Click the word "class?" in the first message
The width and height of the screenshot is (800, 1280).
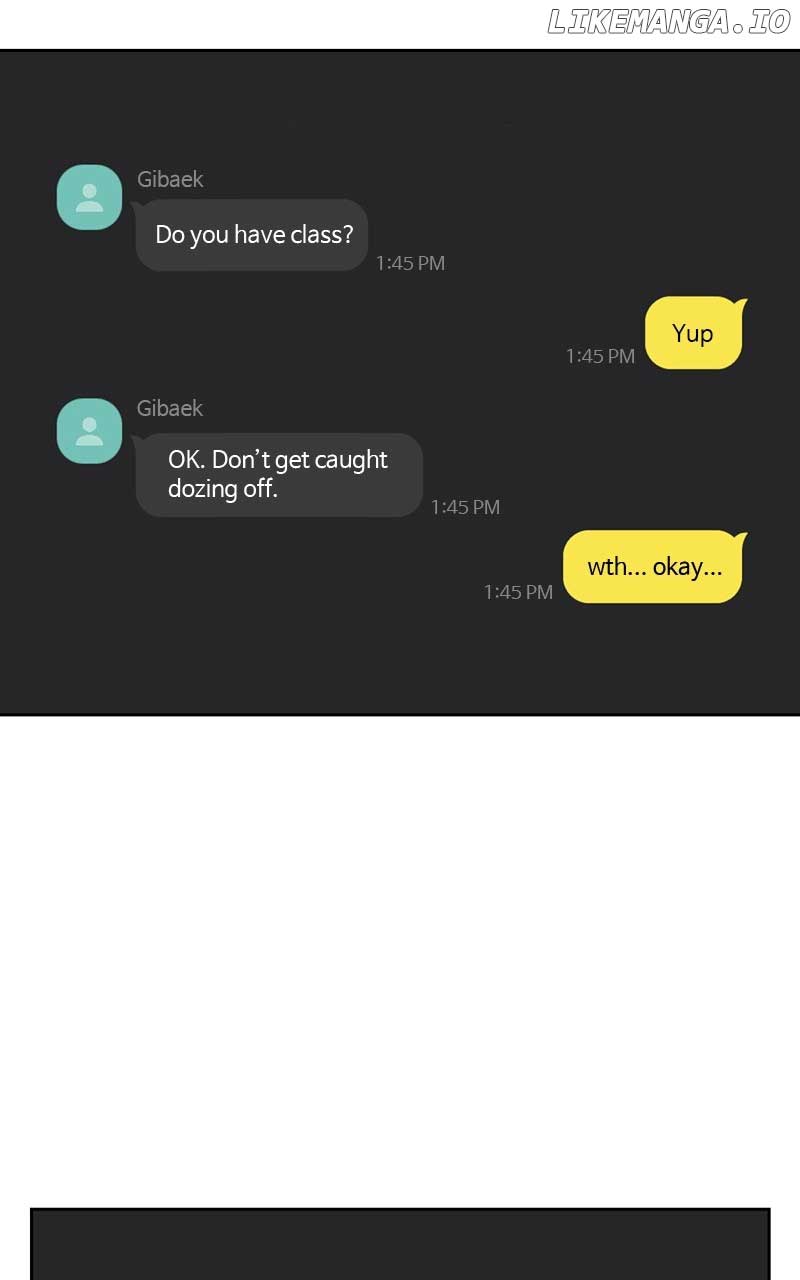click(x=322, y=235)
